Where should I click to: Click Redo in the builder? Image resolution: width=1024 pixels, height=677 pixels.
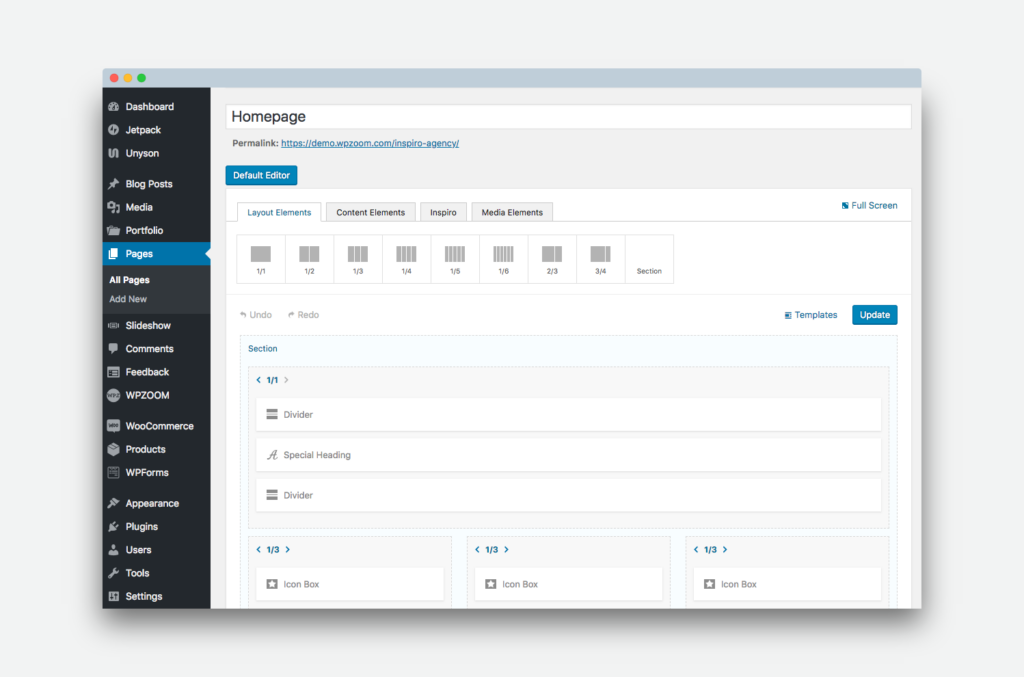(x=304, y=315)
